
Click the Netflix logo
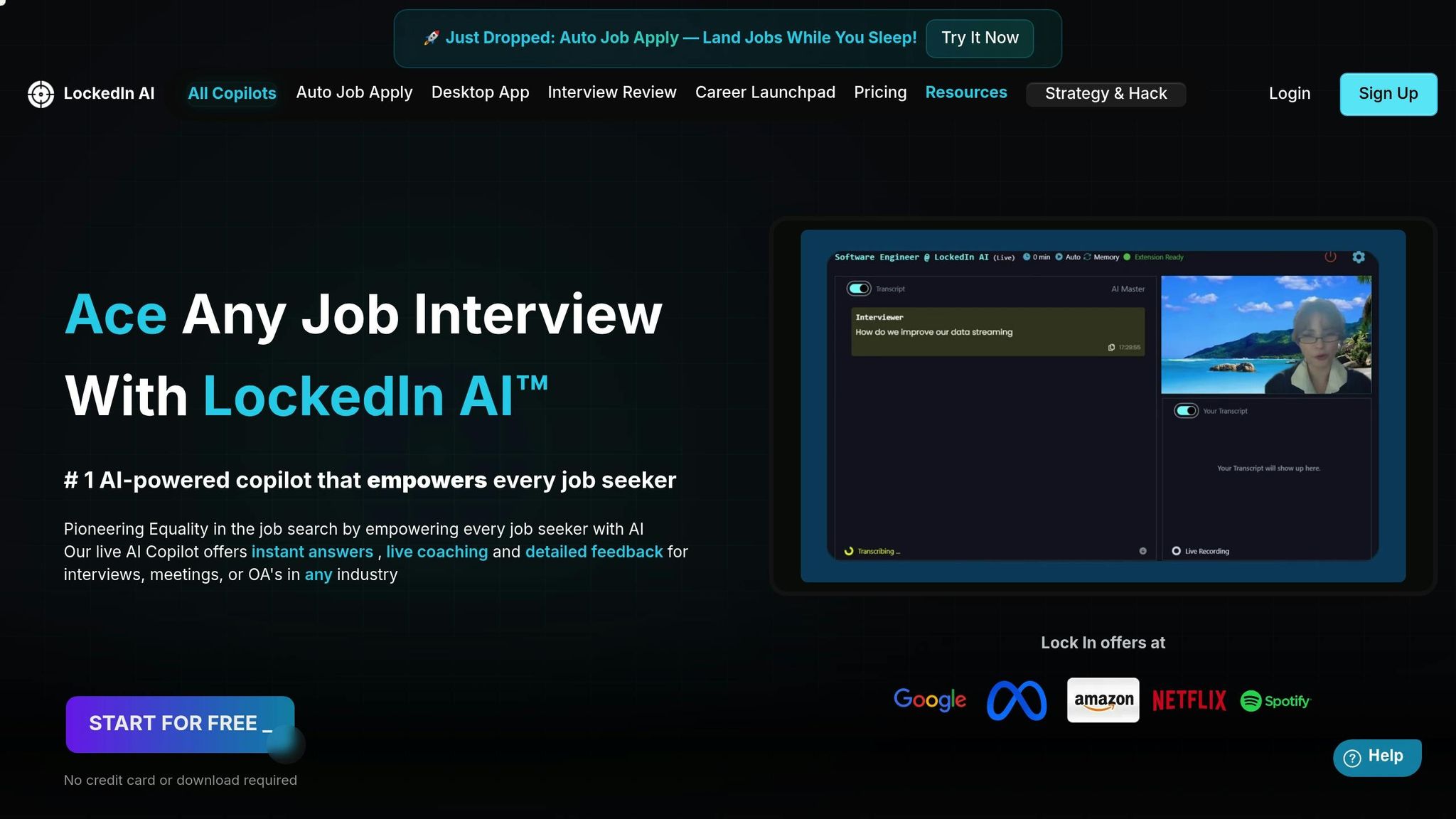(x=1189, y=700)
